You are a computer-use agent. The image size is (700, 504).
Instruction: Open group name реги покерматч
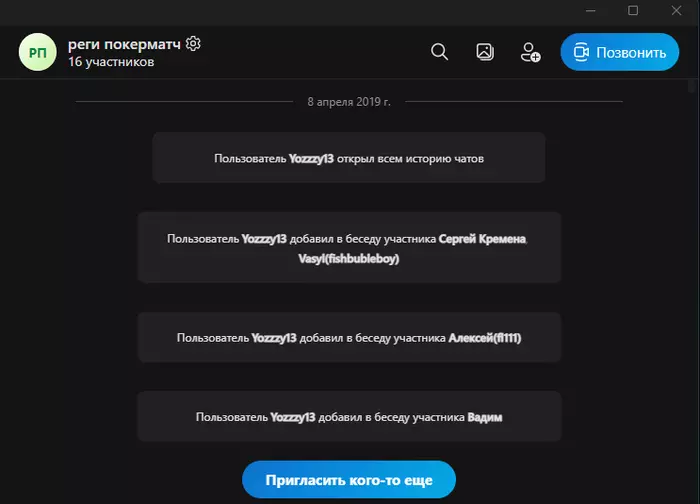[124, 44]
